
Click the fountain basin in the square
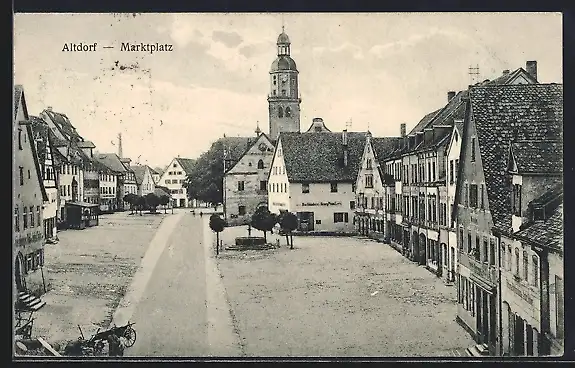coord(250,241)
